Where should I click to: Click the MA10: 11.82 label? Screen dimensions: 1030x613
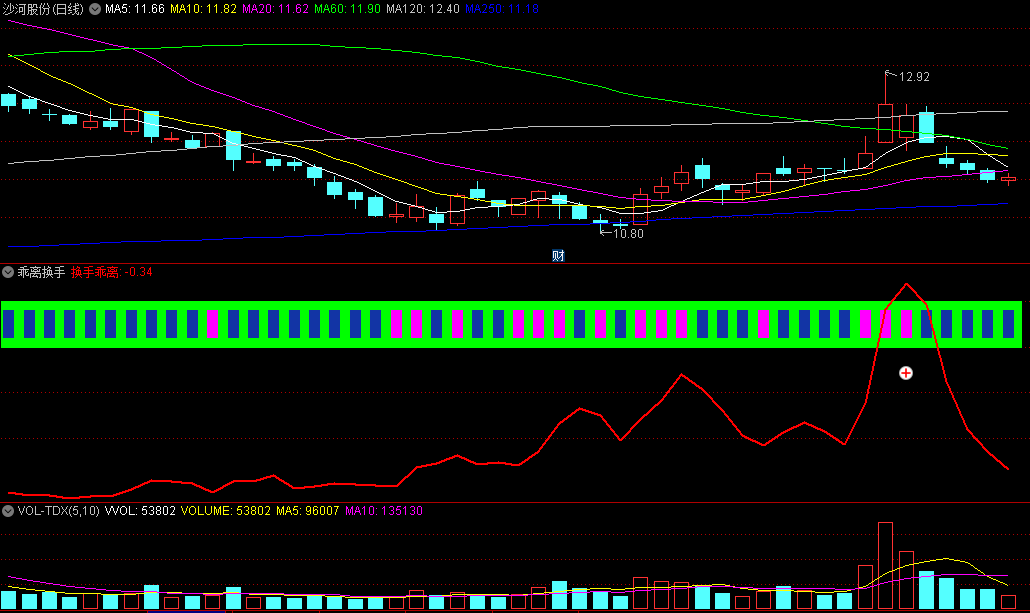(x=203, y=9)
